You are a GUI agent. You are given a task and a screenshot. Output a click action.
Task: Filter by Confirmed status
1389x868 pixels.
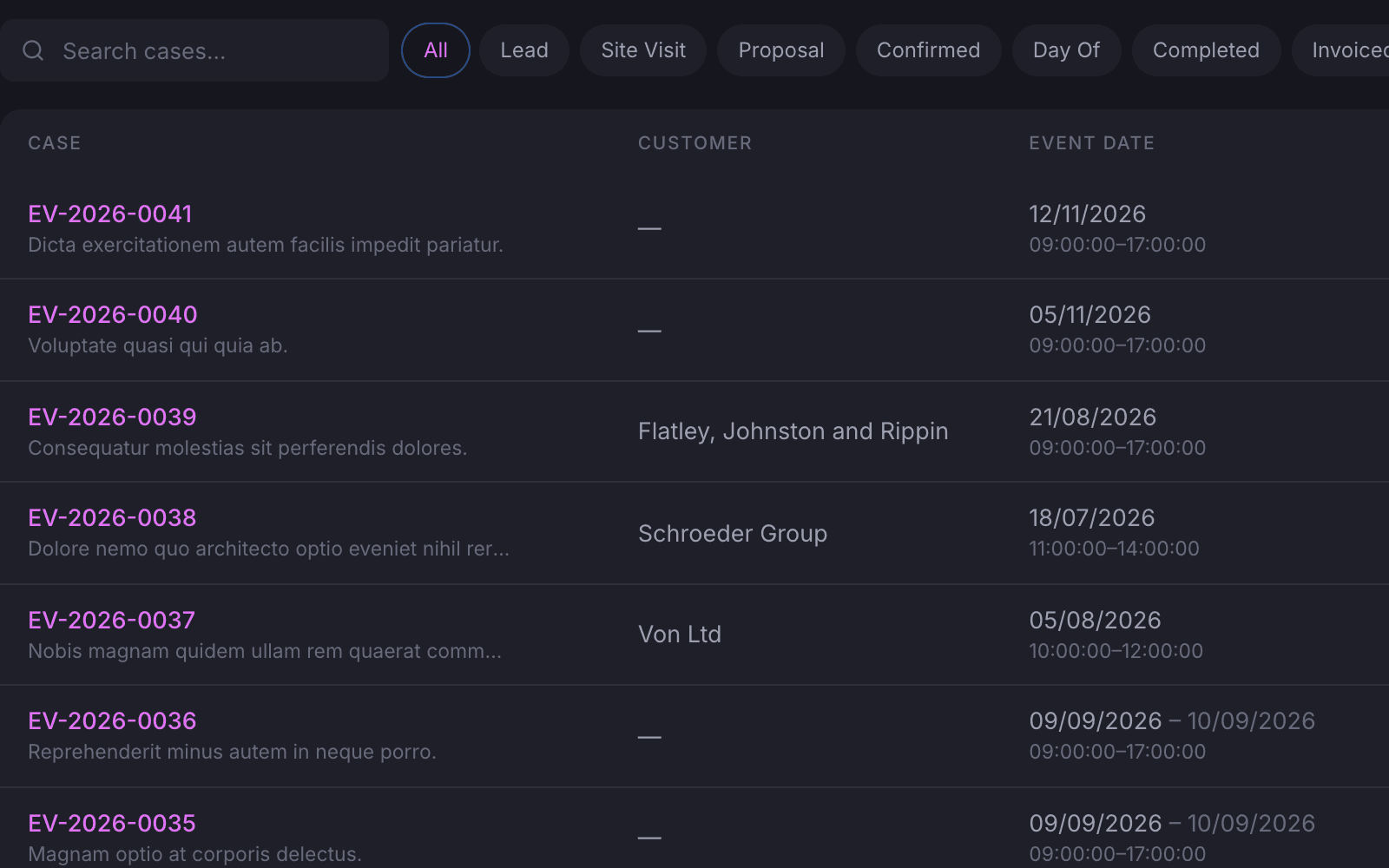click(928, 50)
